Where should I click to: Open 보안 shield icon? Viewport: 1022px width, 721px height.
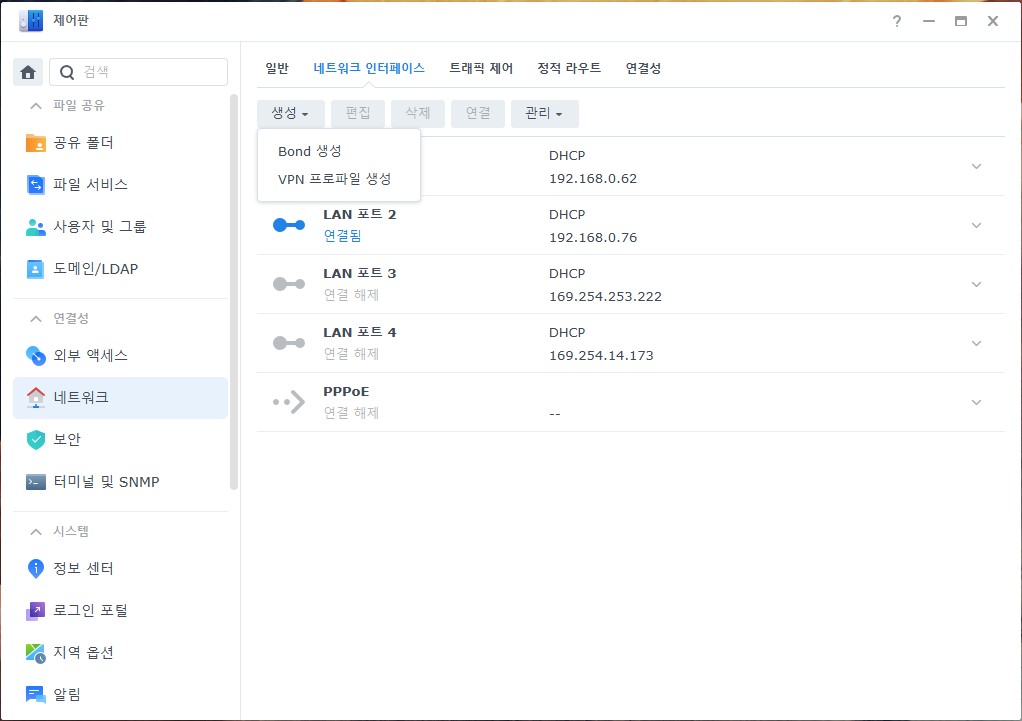tap(35, 439)
